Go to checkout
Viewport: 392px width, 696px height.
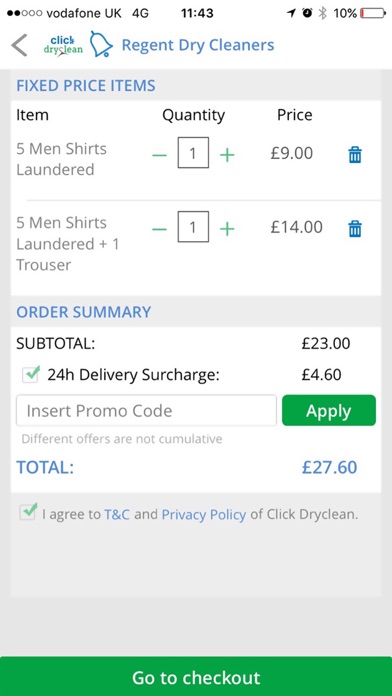point(196,676)
